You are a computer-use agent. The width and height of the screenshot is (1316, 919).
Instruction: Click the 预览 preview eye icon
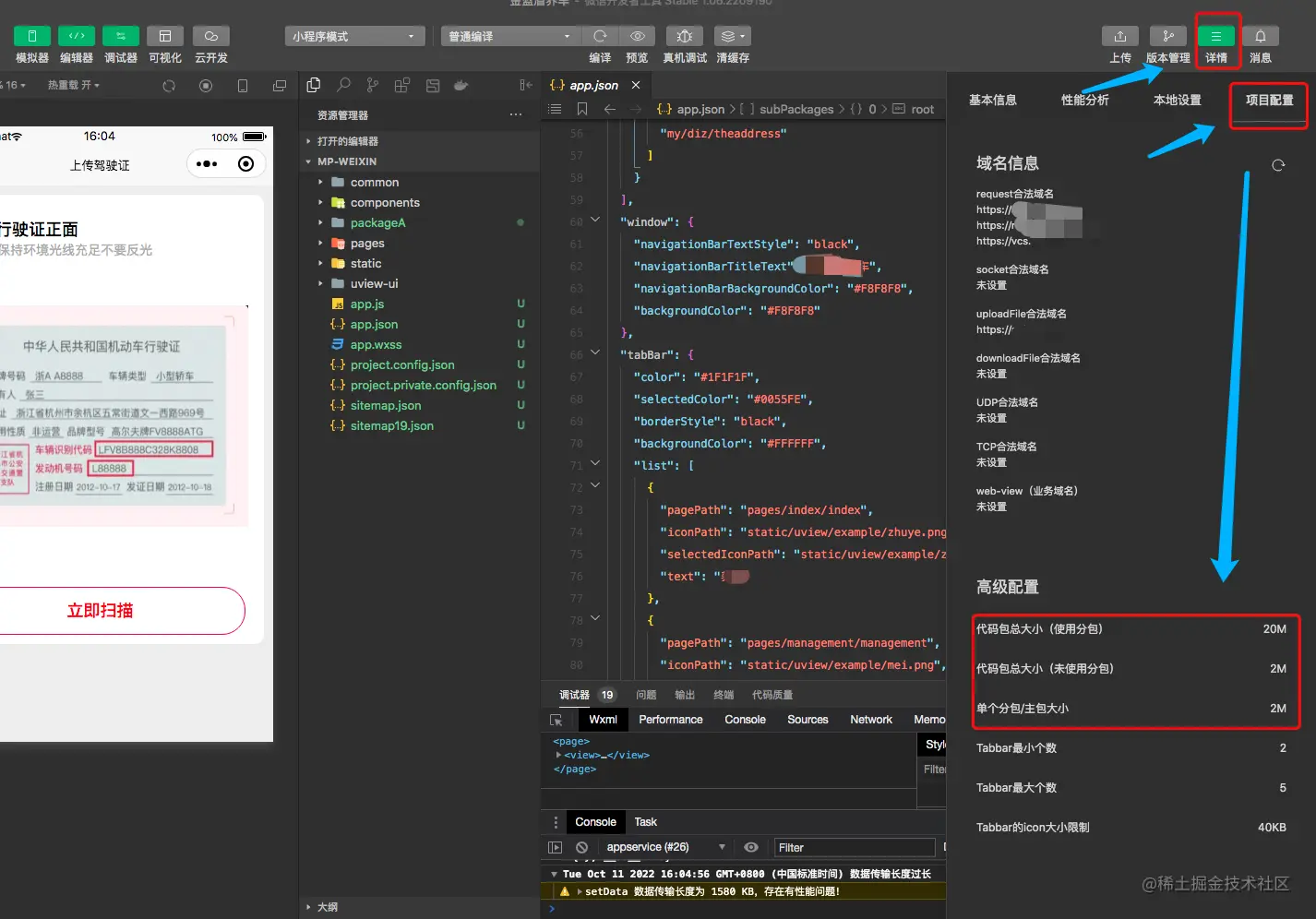pos(637,36)
